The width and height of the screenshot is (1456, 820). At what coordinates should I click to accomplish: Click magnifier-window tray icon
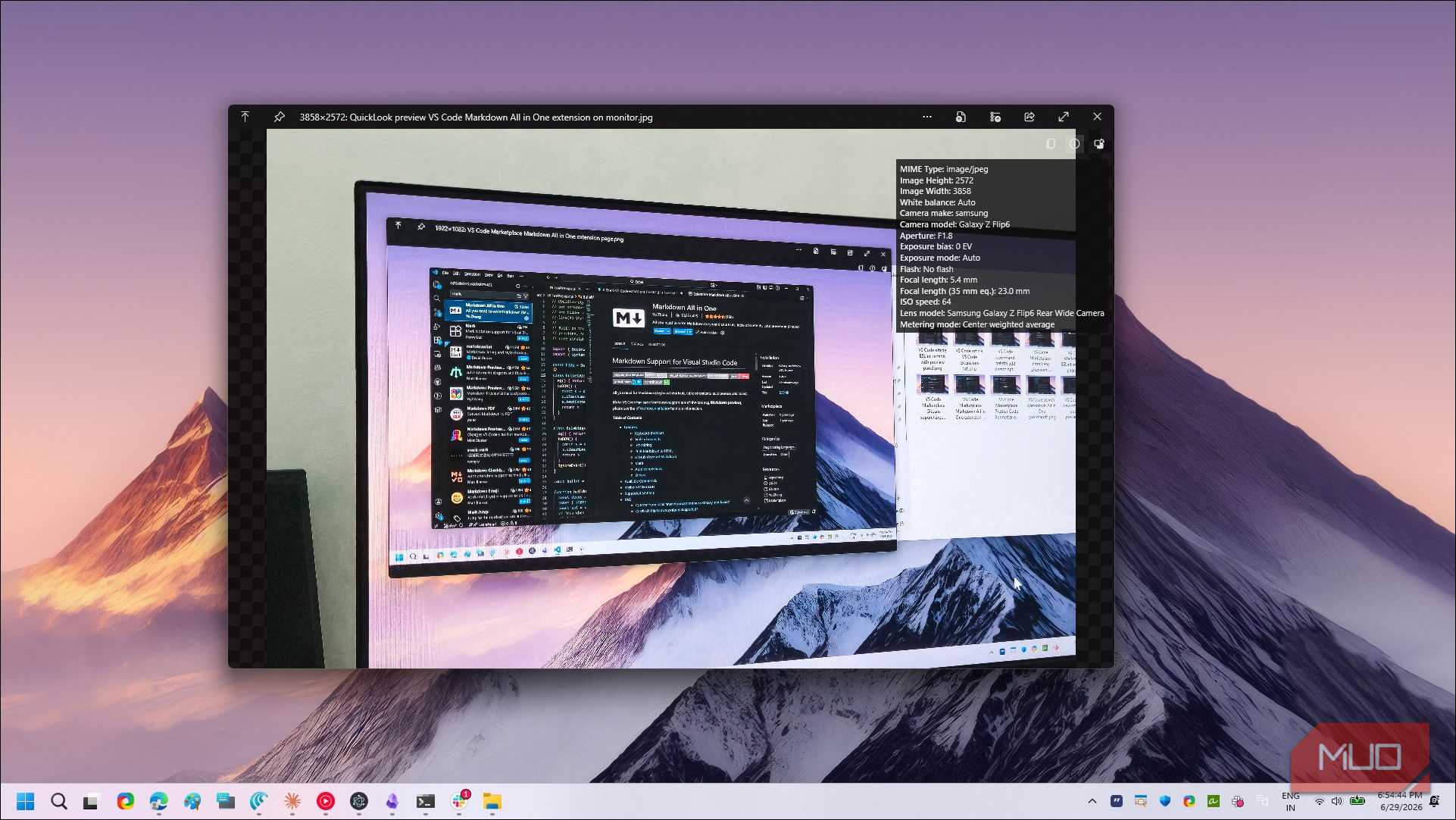click(1140, 801)
